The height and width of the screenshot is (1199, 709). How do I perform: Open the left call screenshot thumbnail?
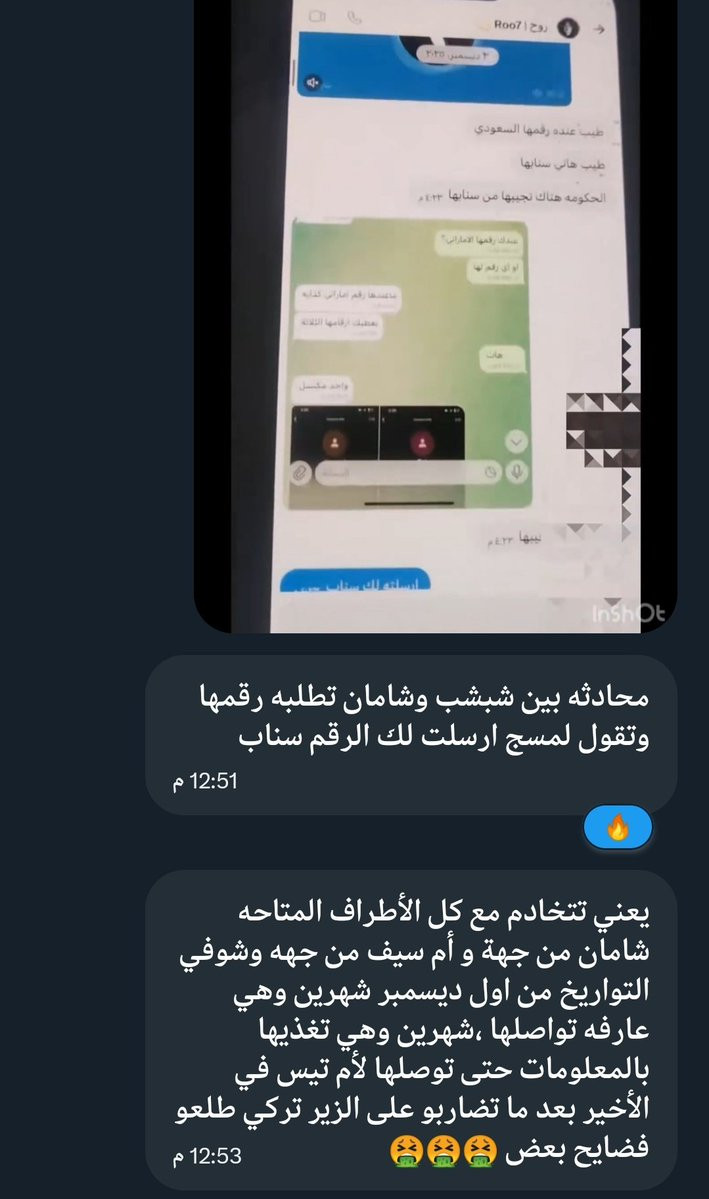point(335,434)
